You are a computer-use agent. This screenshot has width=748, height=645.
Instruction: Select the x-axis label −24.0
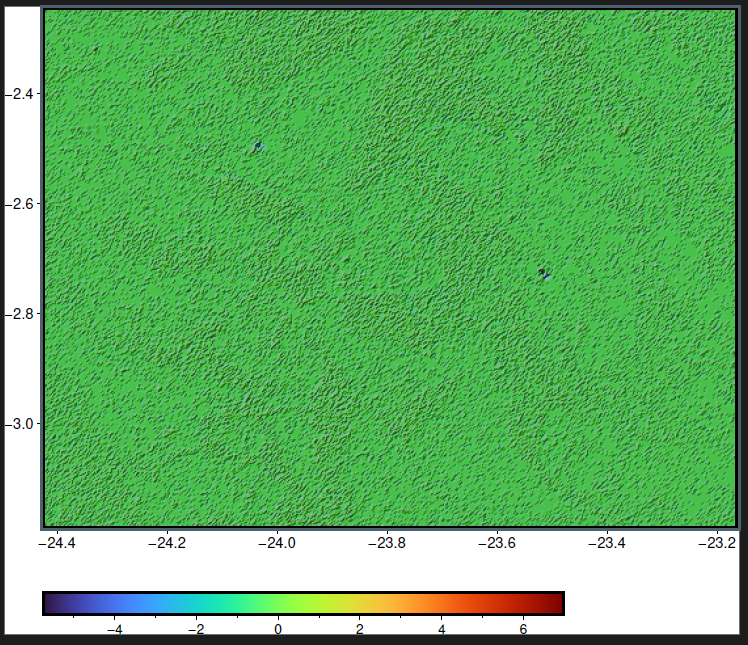277,543
